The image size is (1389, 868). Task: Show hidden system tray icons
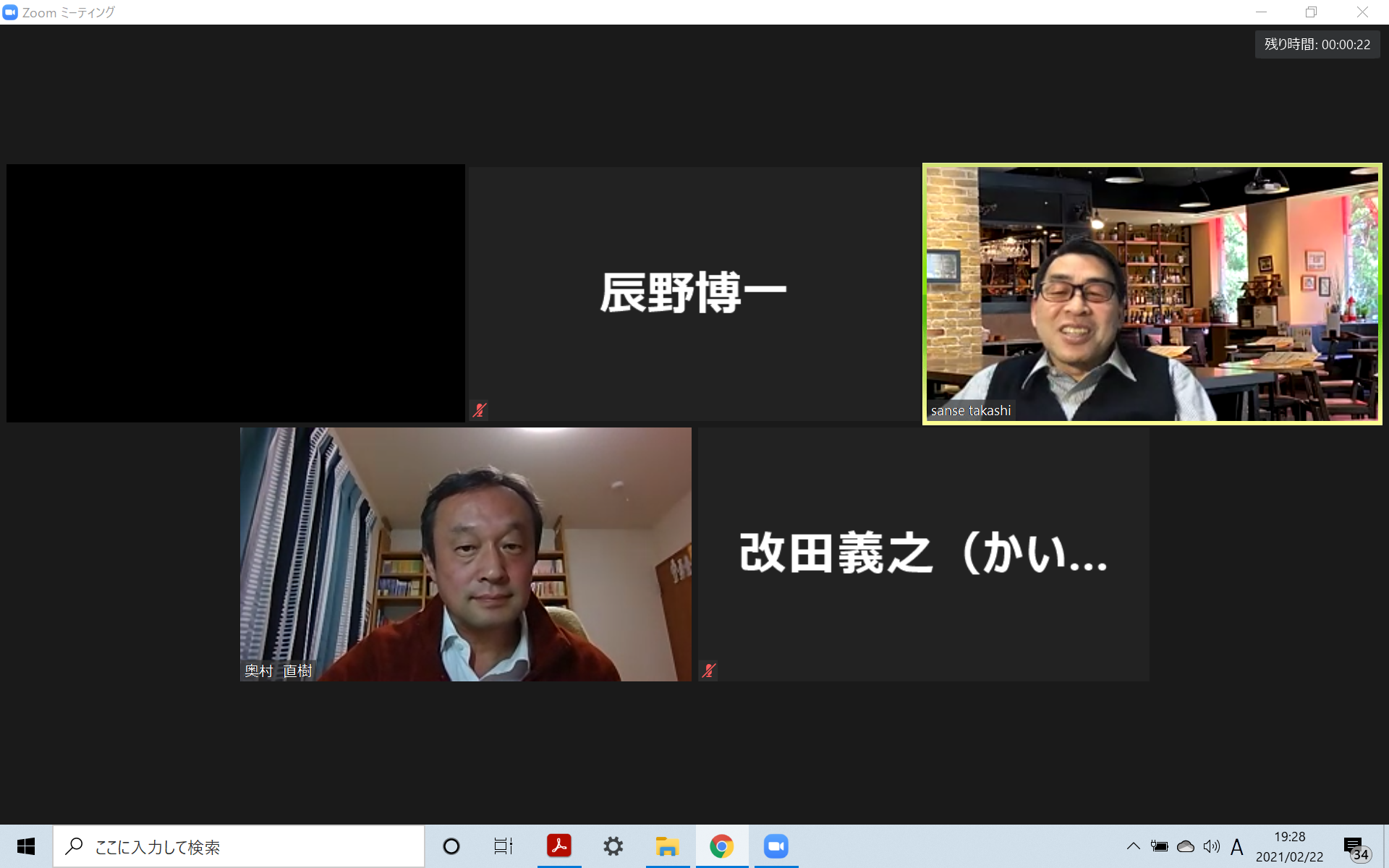(1134, 846)
